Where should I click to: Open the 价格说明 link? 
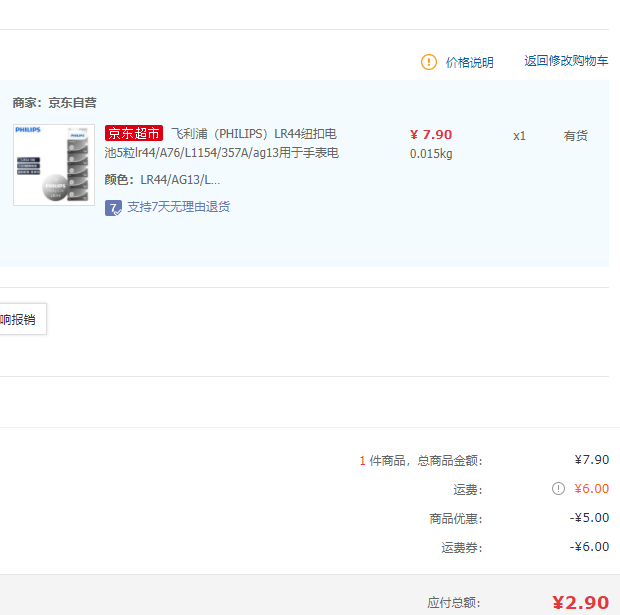pyautogui.click(x=470, y=62)
